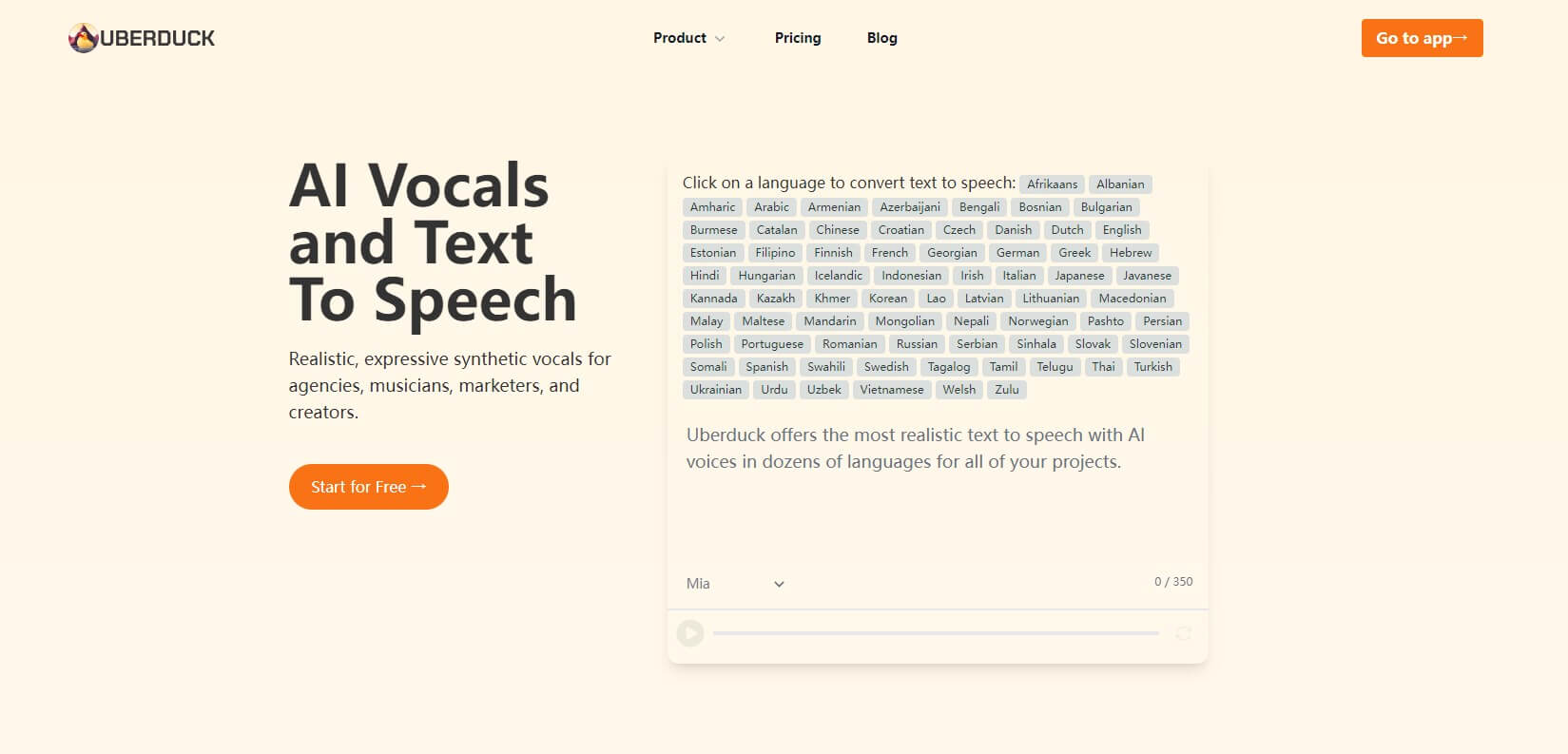Pick the Hebrew language tag
Screen dimensions: 1568x754
pyautogui.click(x=1131, y=253)
